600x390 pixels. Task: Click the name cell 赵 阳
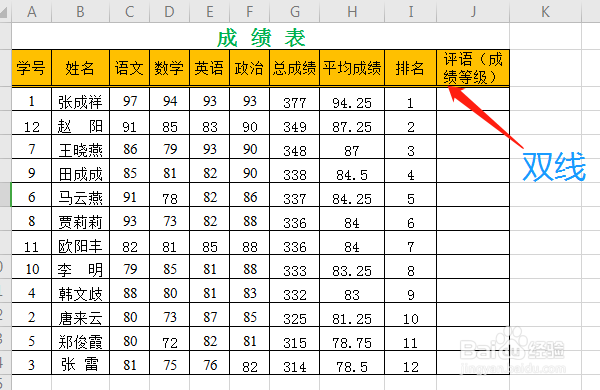point(80,123)
